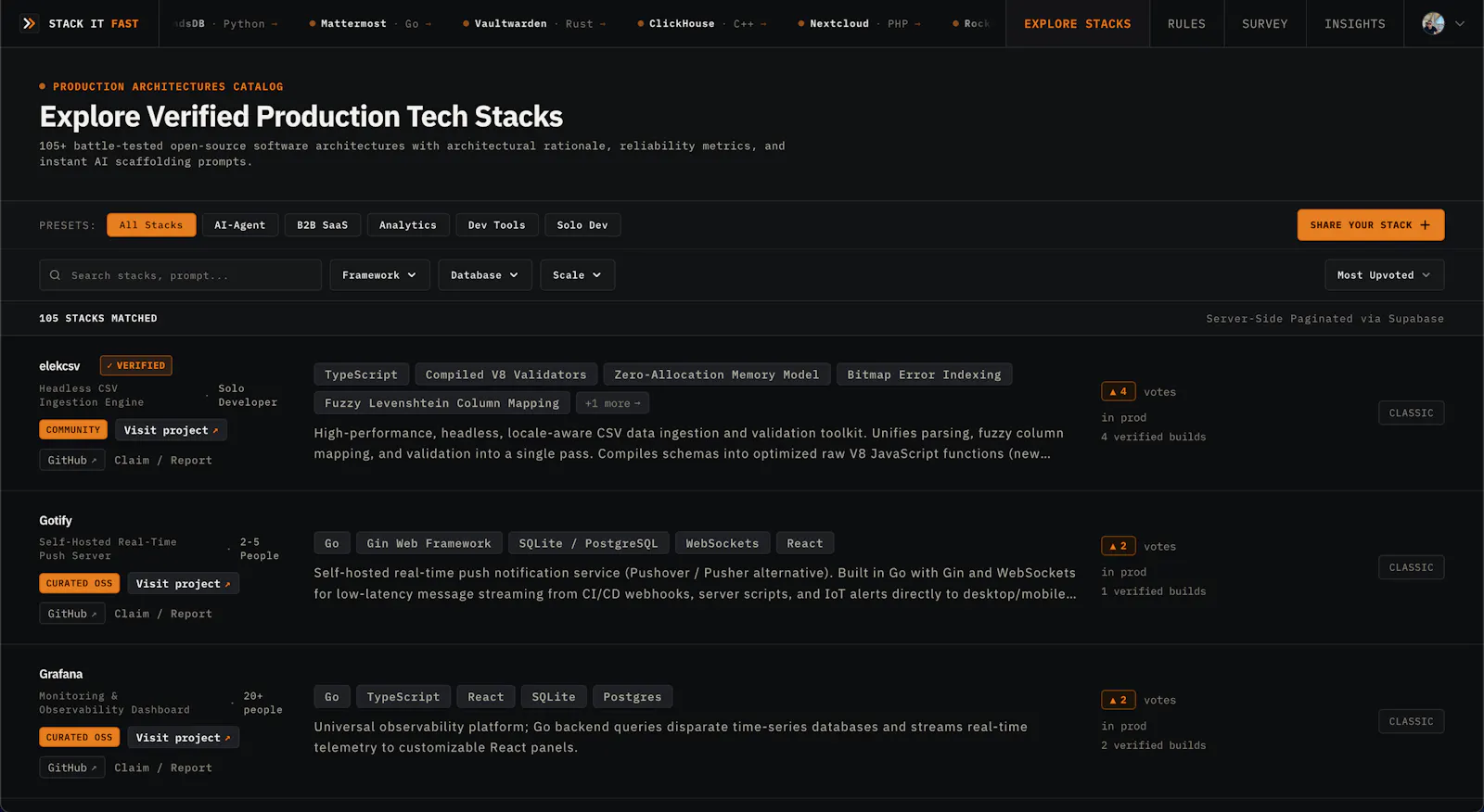The height and width of the screenshot is (812, 1484).
Task: Open the Framework filter dropdown
Action: (x=379, y=275)
